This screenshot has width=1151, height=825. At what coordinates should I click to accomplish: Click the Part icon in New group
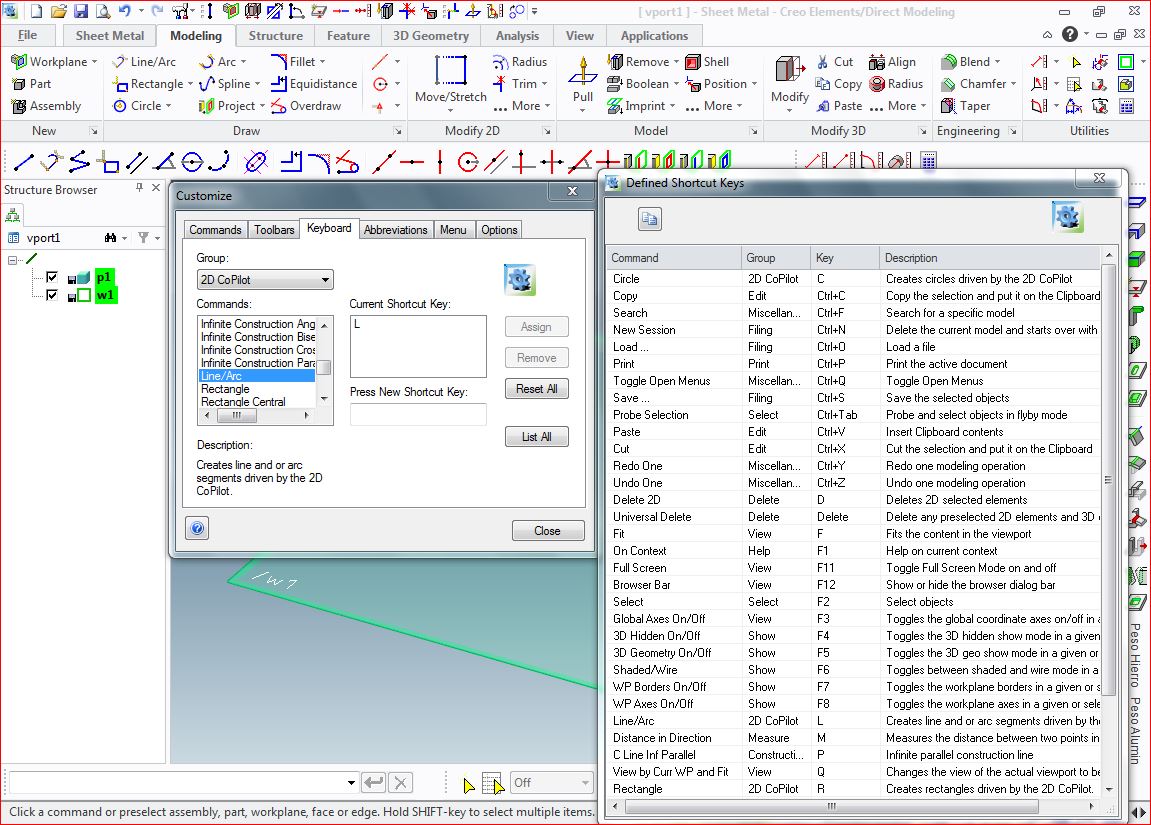(19, 84)
